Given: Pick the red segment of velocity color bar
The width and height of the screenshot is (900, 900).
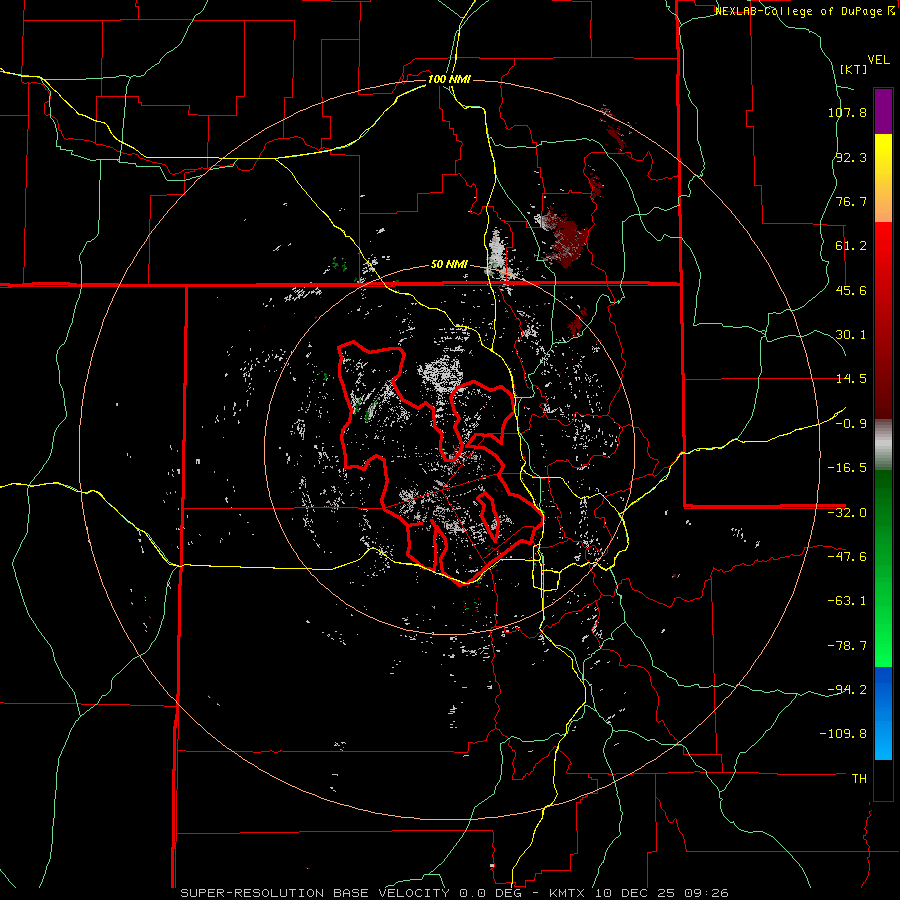Looking at the screenshot, I should pyautogui.click(x=883, y=320).
